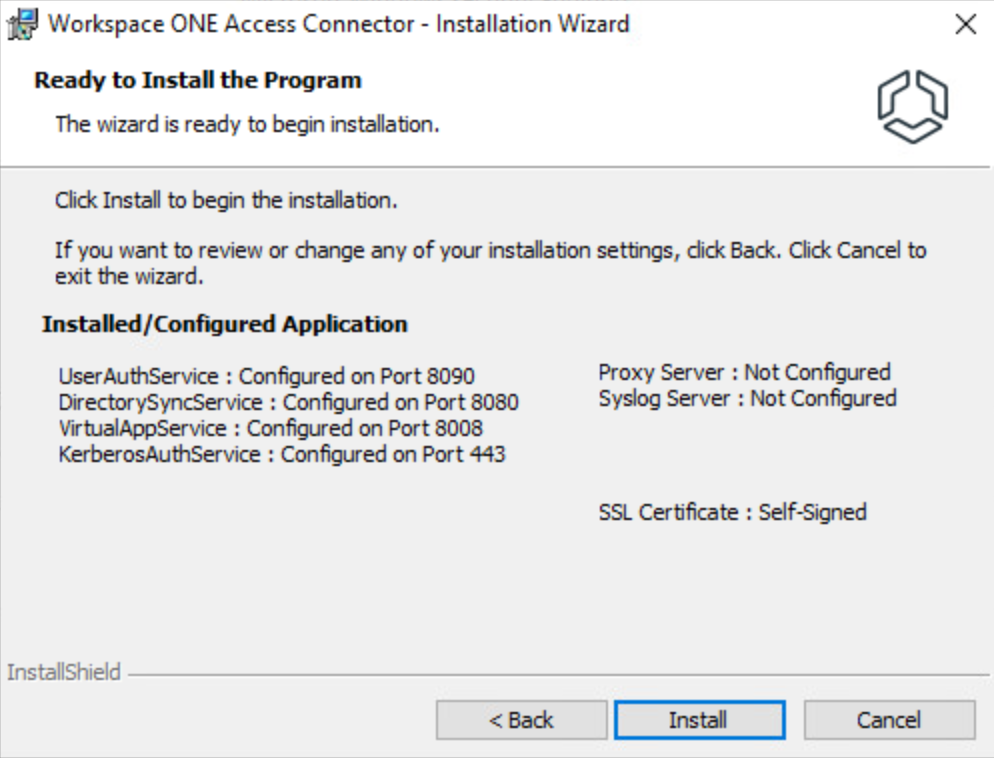Select the KerberosAuthService Port 443 line
The height and width of the screenshot is (758, 994).
(282, 455)
